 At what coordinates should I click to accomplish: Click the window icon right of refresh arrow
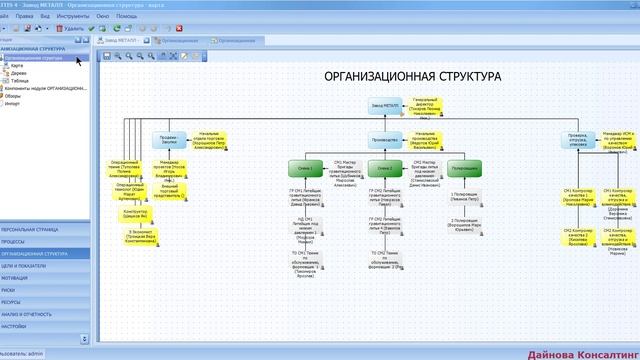coord(128,29)
